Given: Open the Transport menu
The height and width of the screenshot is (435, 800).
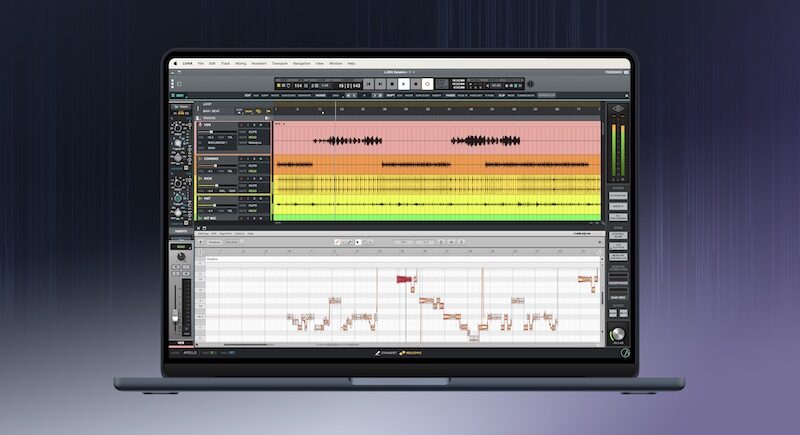Looking at the screenshot, I should [279, 62].
